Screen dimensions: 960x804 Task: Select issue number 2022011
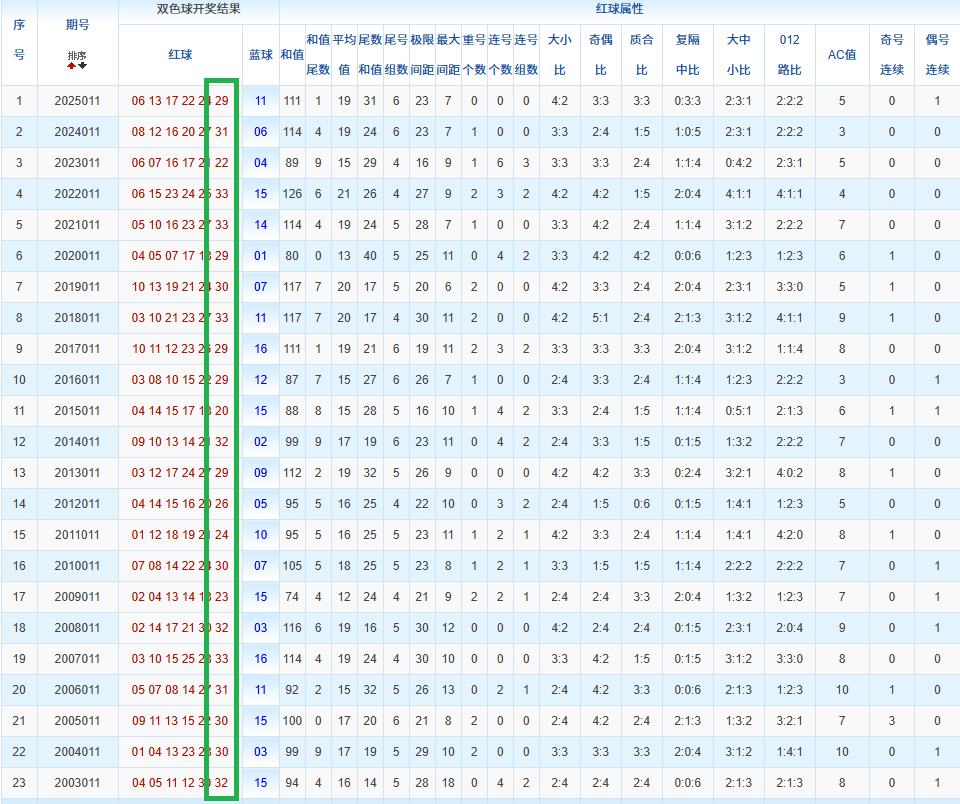pos(77,193)
